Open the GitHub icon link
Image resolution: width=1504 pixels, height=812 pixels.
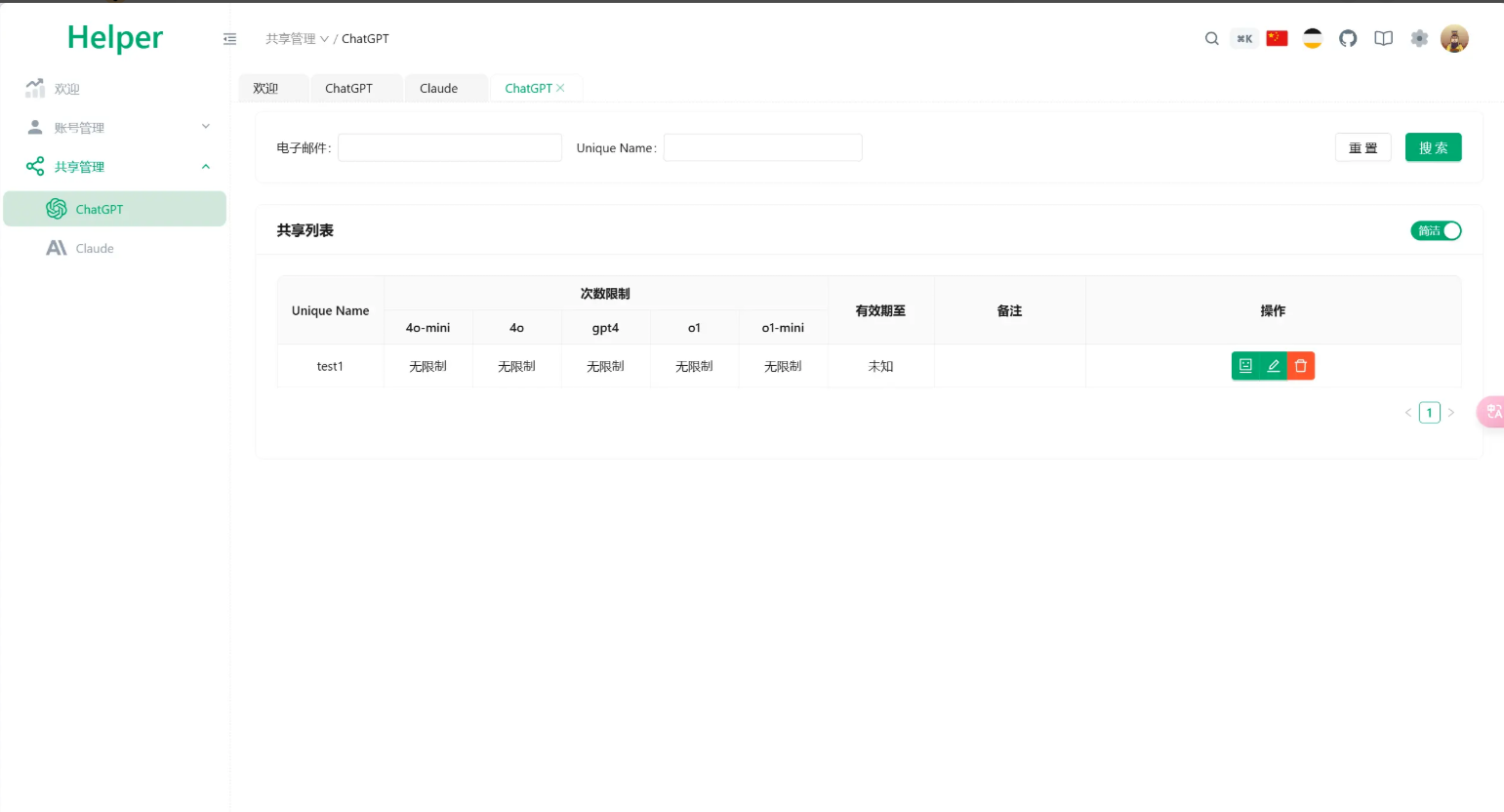1348,38
